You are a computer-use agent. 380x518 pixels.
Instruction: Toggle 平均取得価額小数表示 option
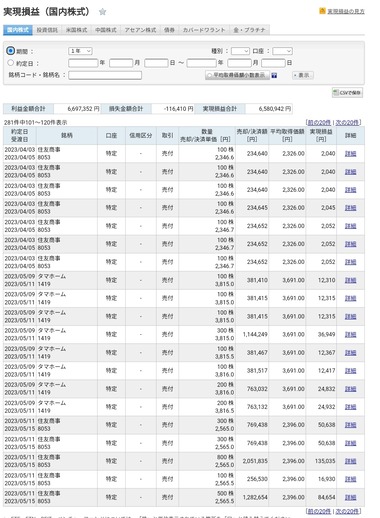tap(237, 75)
